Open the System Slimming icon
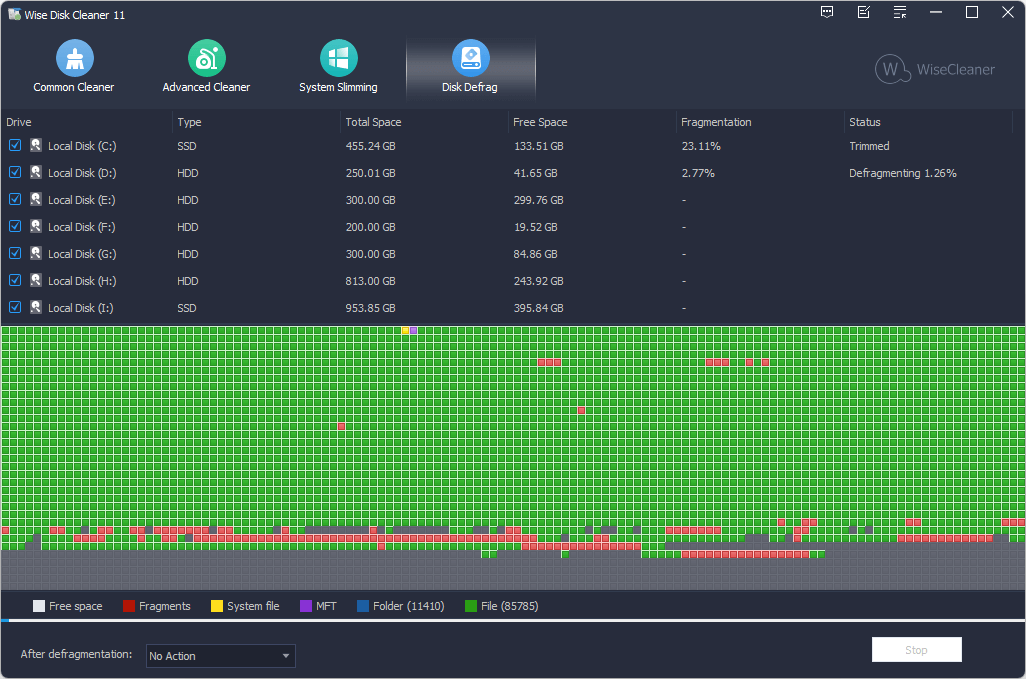The image size is (1026, 679). (x=338, y=58)
